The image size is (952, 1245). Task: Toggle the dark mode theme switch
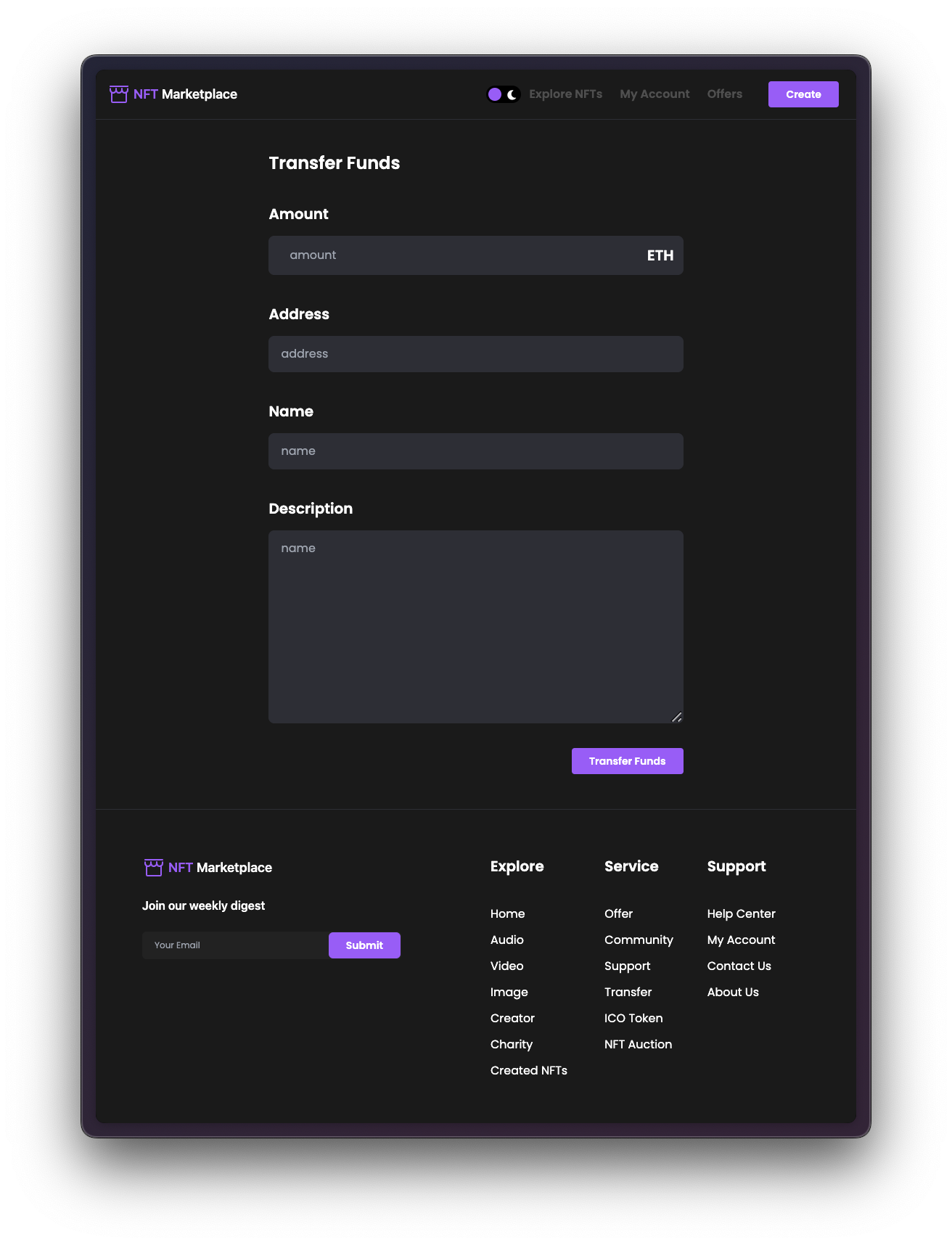click(x=503, y=94)
